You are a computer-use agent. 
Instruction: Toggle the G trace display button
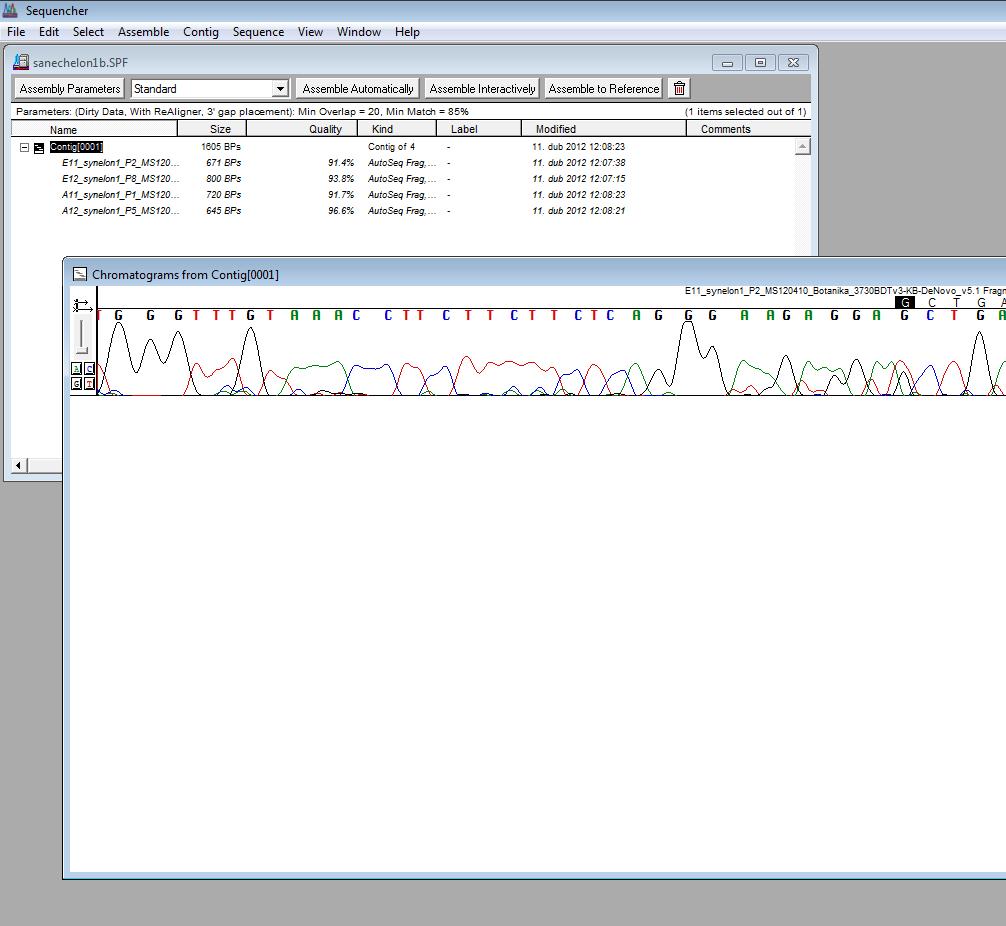tap(77, 383)
